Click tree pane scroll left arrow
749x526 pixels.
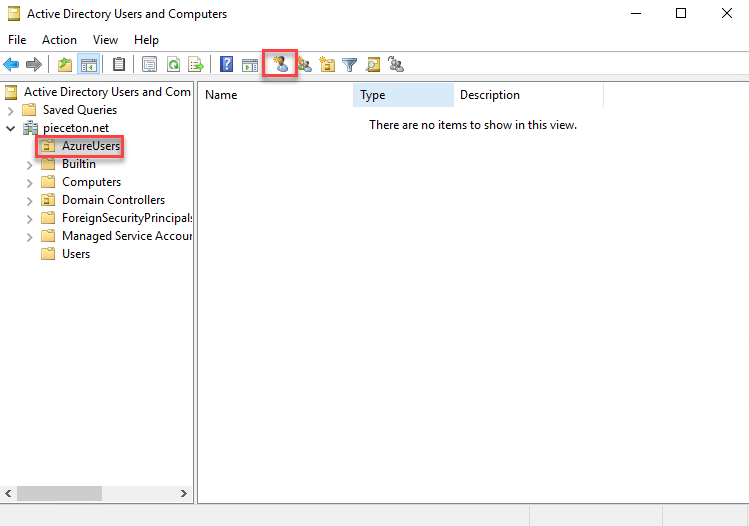coord(8,493)
